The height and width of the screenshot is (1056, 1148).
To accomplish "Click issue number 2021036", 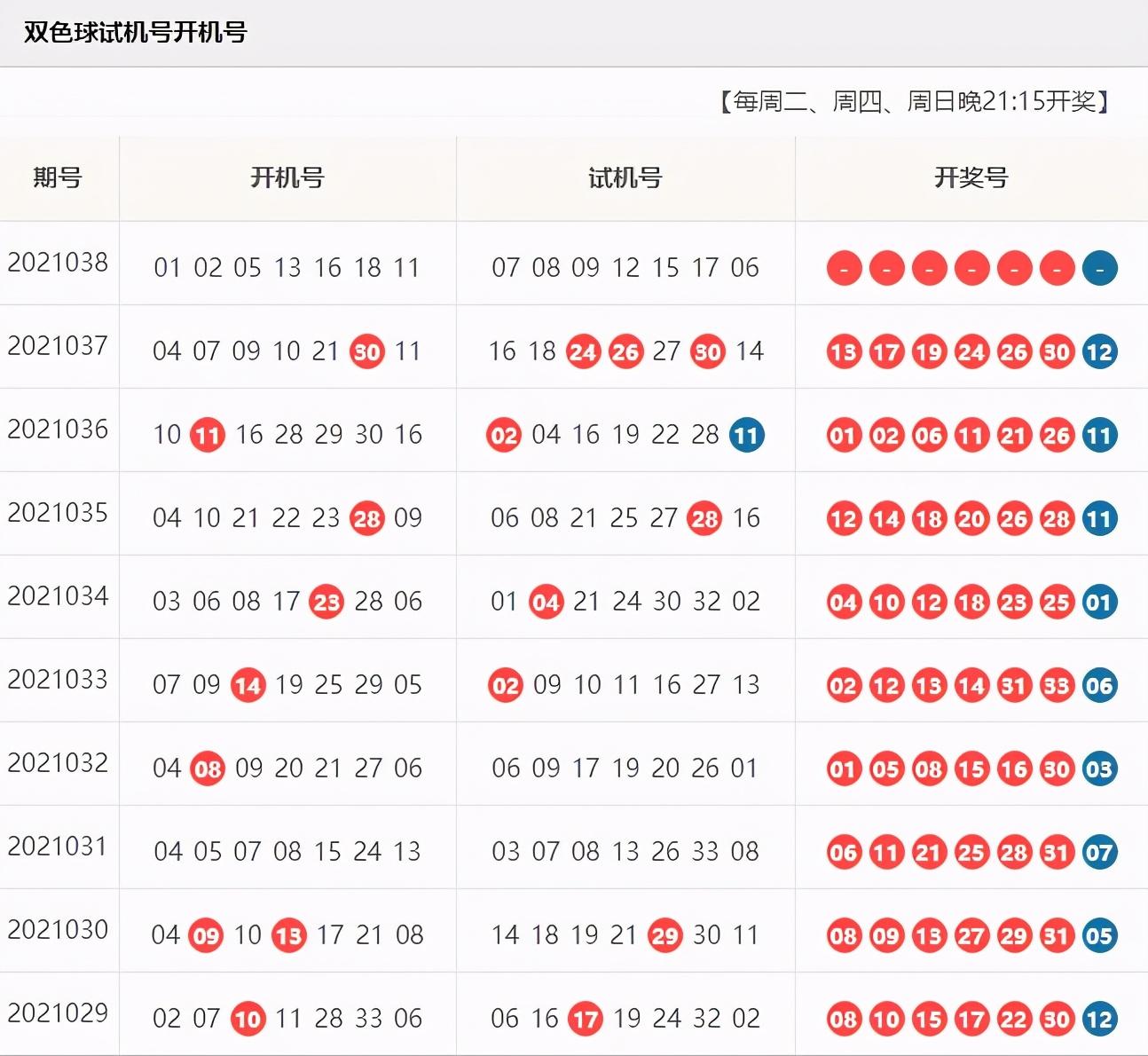I will click(58, 429).
